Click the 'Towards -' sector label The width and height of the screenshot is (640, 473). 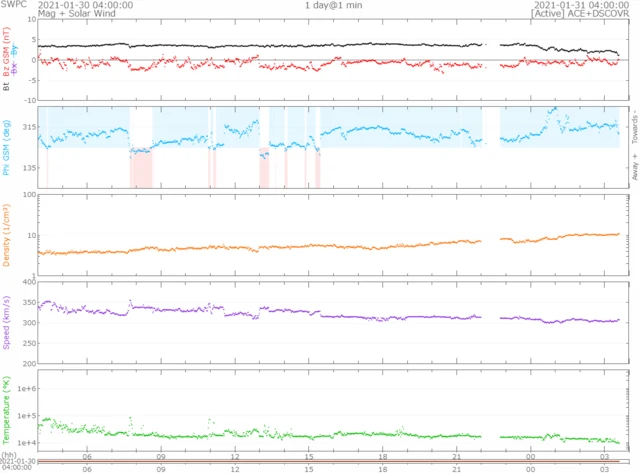coord(635,126)
